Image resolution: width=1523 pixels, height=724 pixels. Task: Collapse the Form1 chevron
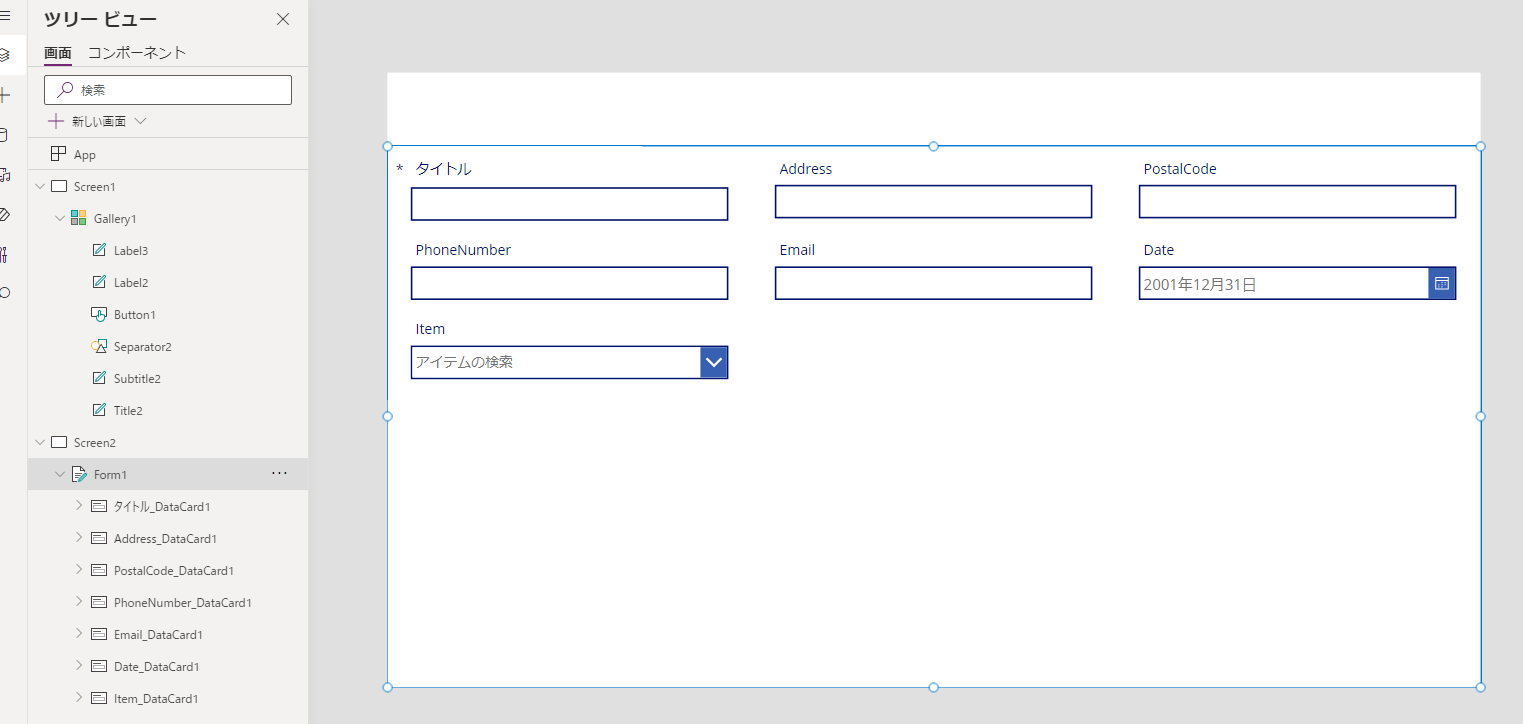60,475
